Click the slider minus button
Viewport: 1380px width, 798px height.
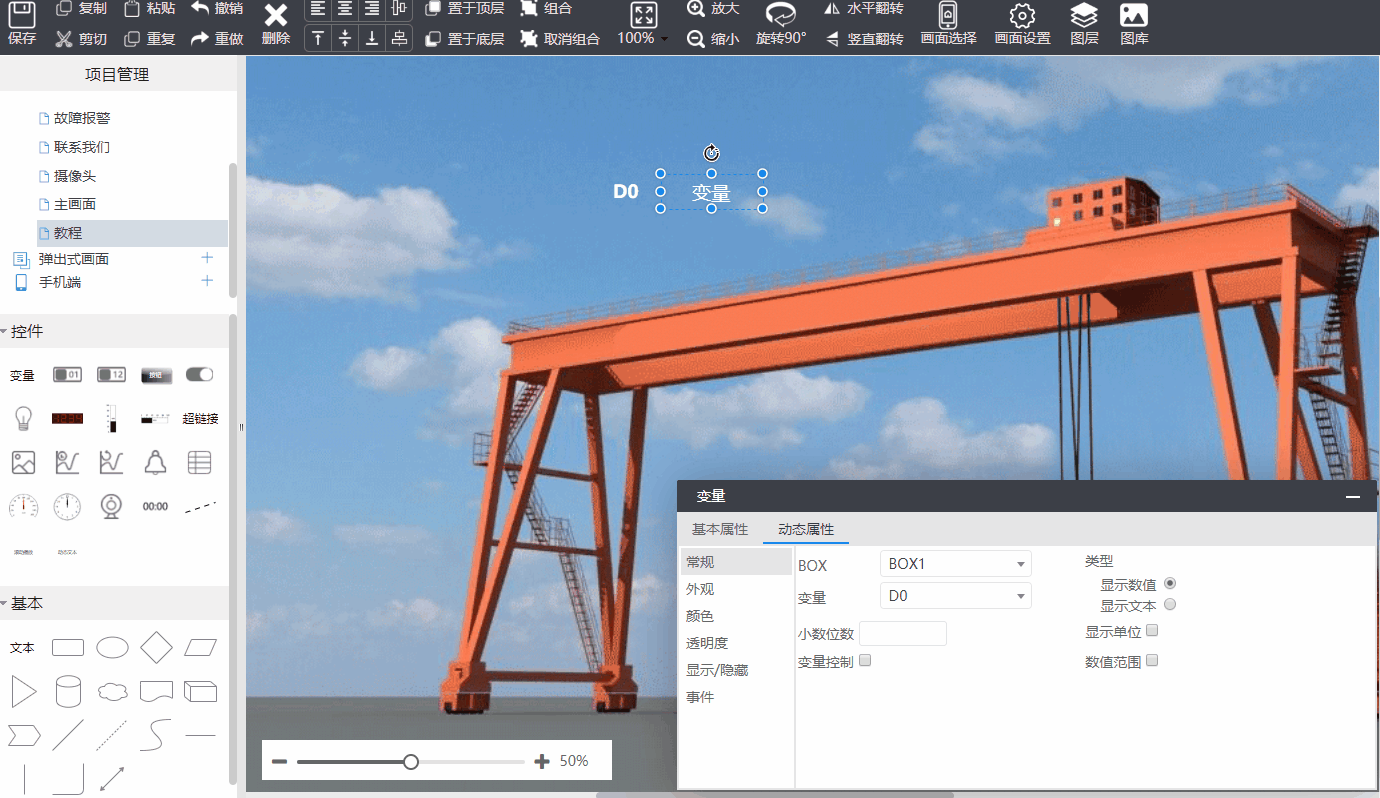[279, 762]
